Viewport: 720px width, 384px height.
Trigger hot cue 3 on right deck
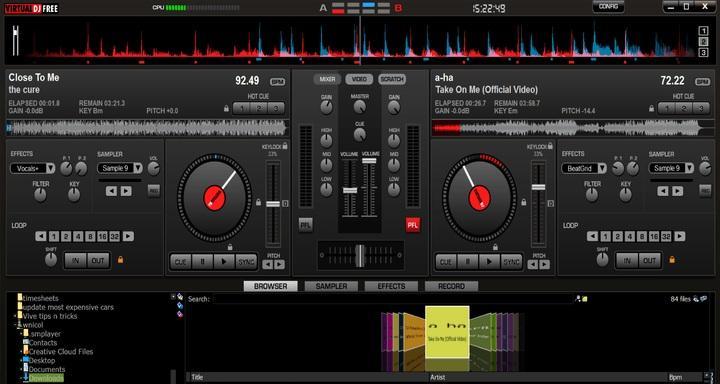tap(701, 108)
